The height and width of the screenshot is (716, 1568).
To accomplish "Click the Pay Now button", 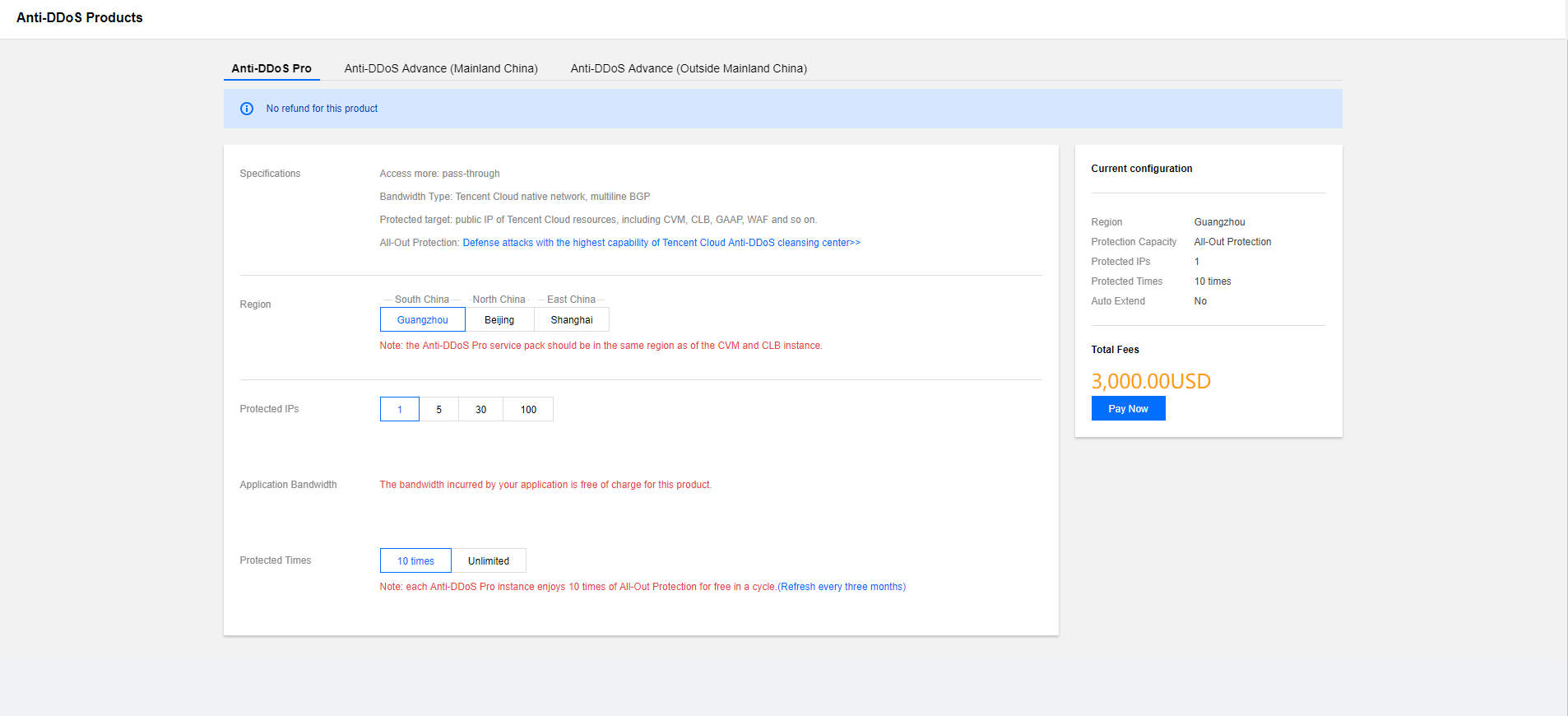I will point(1128,408).
